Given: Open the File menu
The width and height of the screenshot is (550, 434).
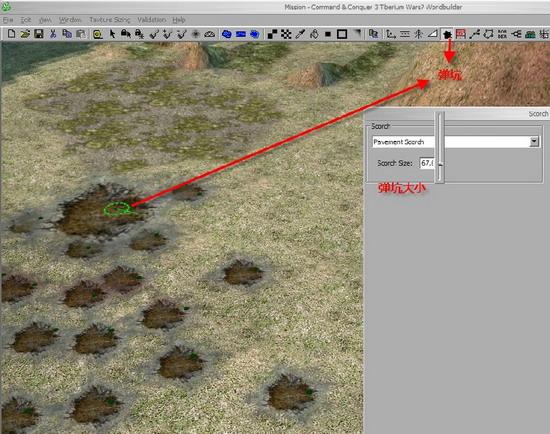Looking at the screenshot, I should point(8,20).
